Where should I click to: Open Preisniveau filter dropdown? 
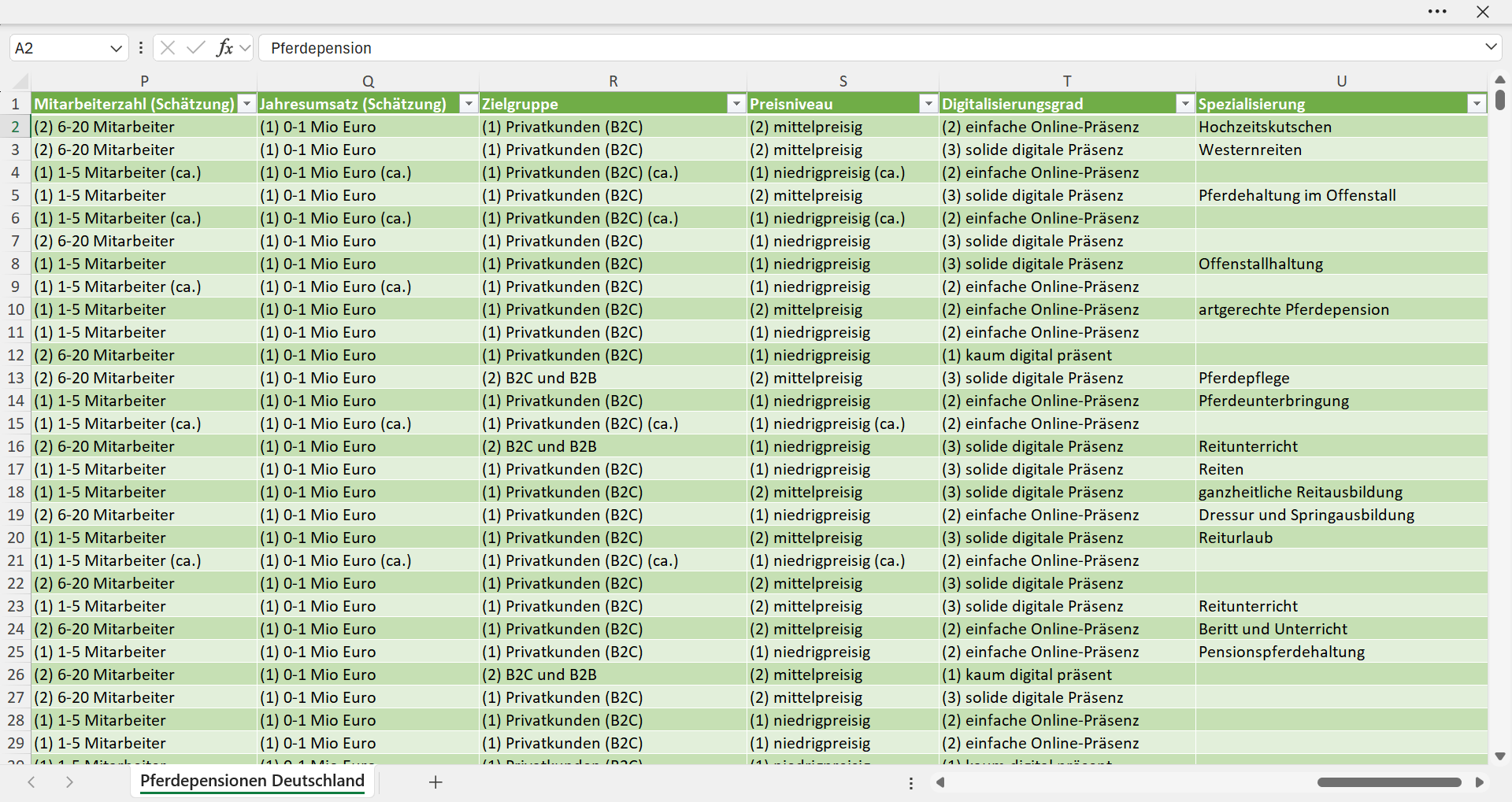pos(928,104)
